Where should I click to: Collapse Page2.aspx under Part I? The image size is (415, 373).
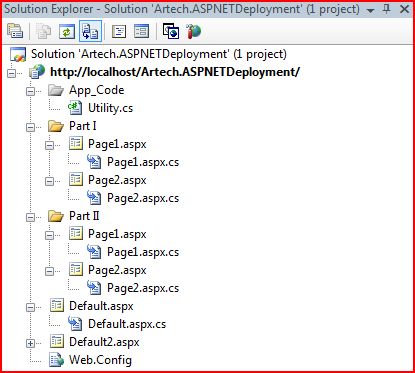pyautogui.click(x=49, y=181)
